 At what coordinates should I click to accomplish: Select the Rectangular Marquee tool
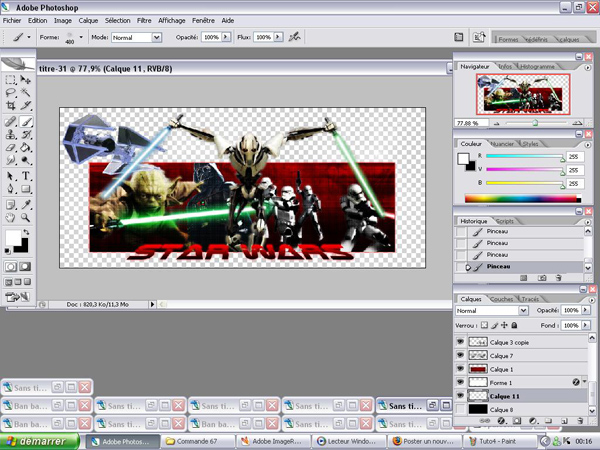(x=10, y=80)
